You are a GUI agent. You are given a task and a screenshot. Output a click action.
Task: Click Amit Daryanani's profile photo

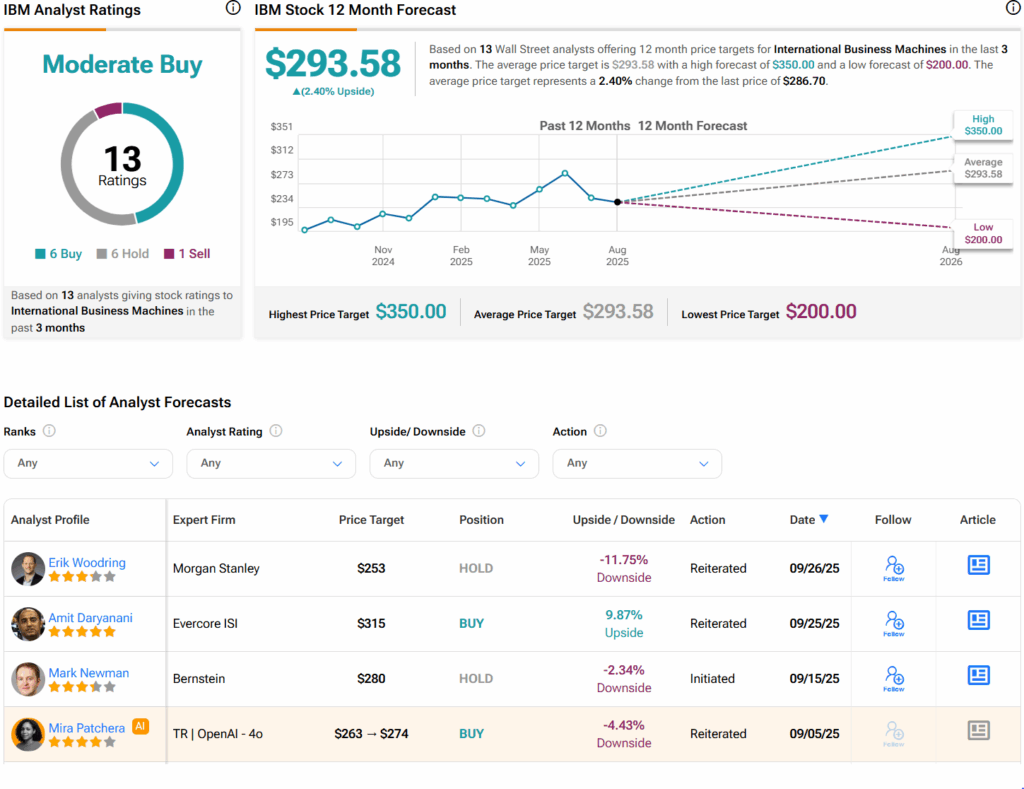(x=28, y=624)
